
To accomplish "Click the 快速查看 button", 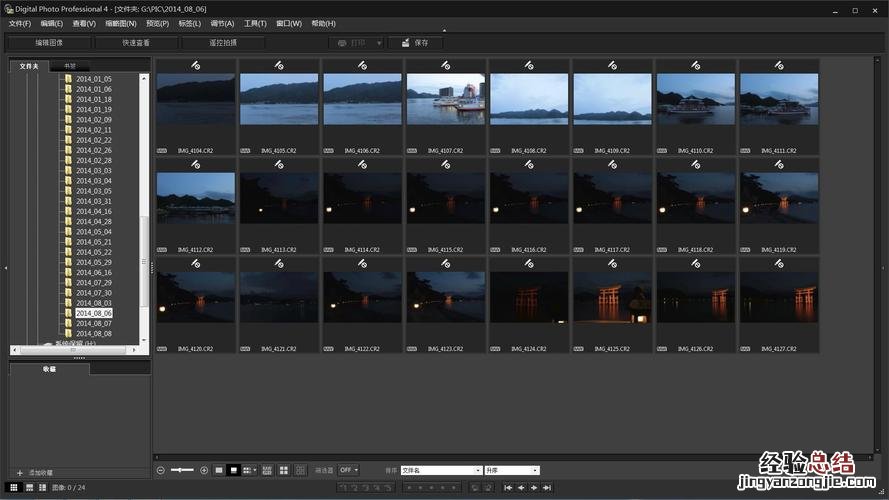I will click(136, 43).
